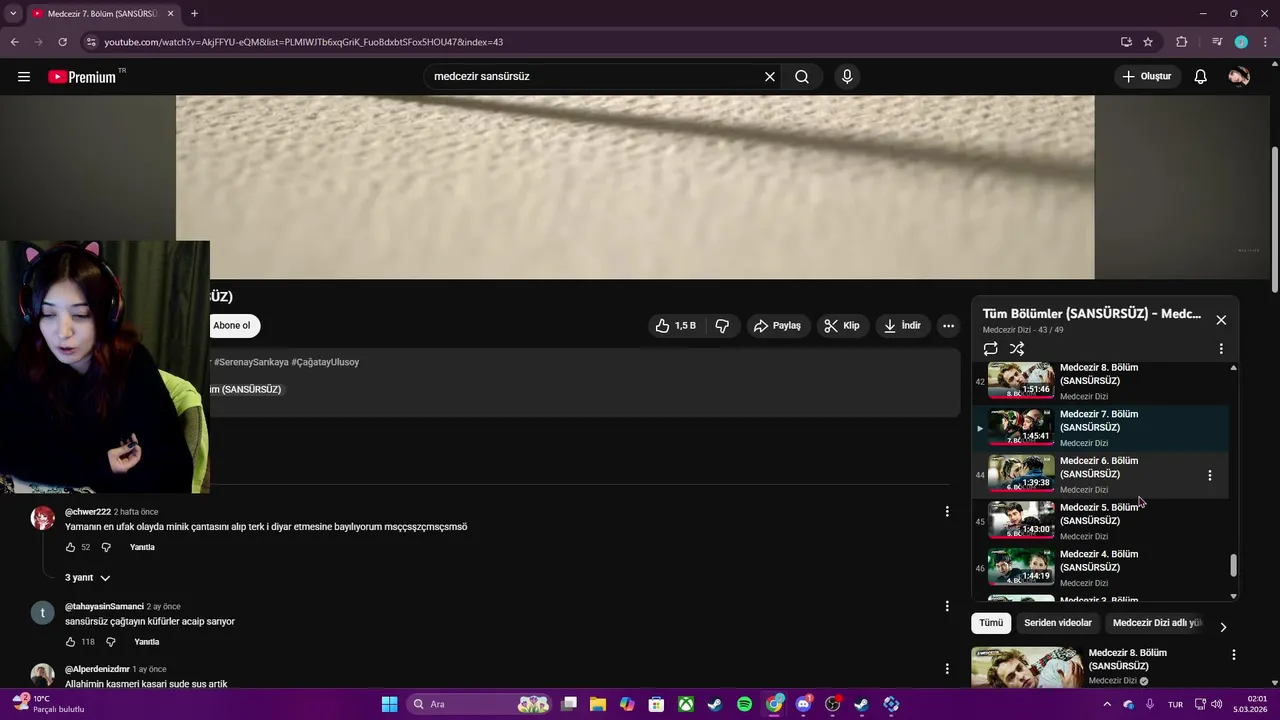Toggle playlist shuffle mode
1280x720 pixels.
pos(1017,349)
